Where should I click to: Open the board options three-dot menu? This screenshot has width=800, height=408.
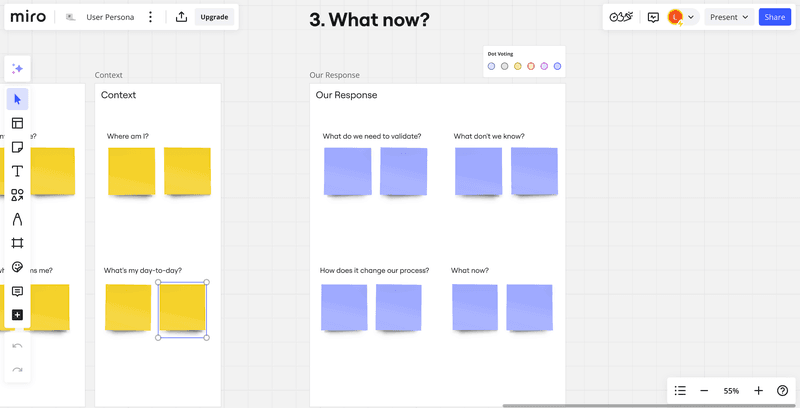[x=151, y=17]
